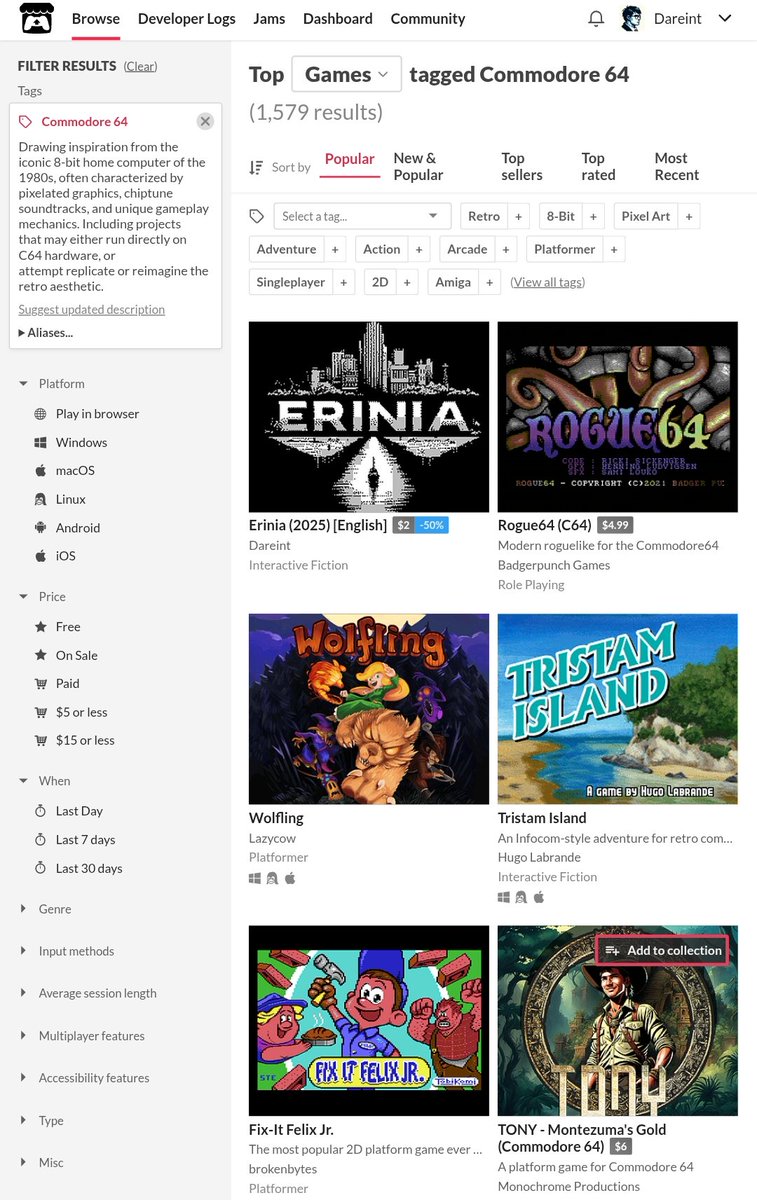Add the 8-Bit tag with plus
Viewport: 757px width, 1200px height.
pyautogui.click(x=593, y=216)
